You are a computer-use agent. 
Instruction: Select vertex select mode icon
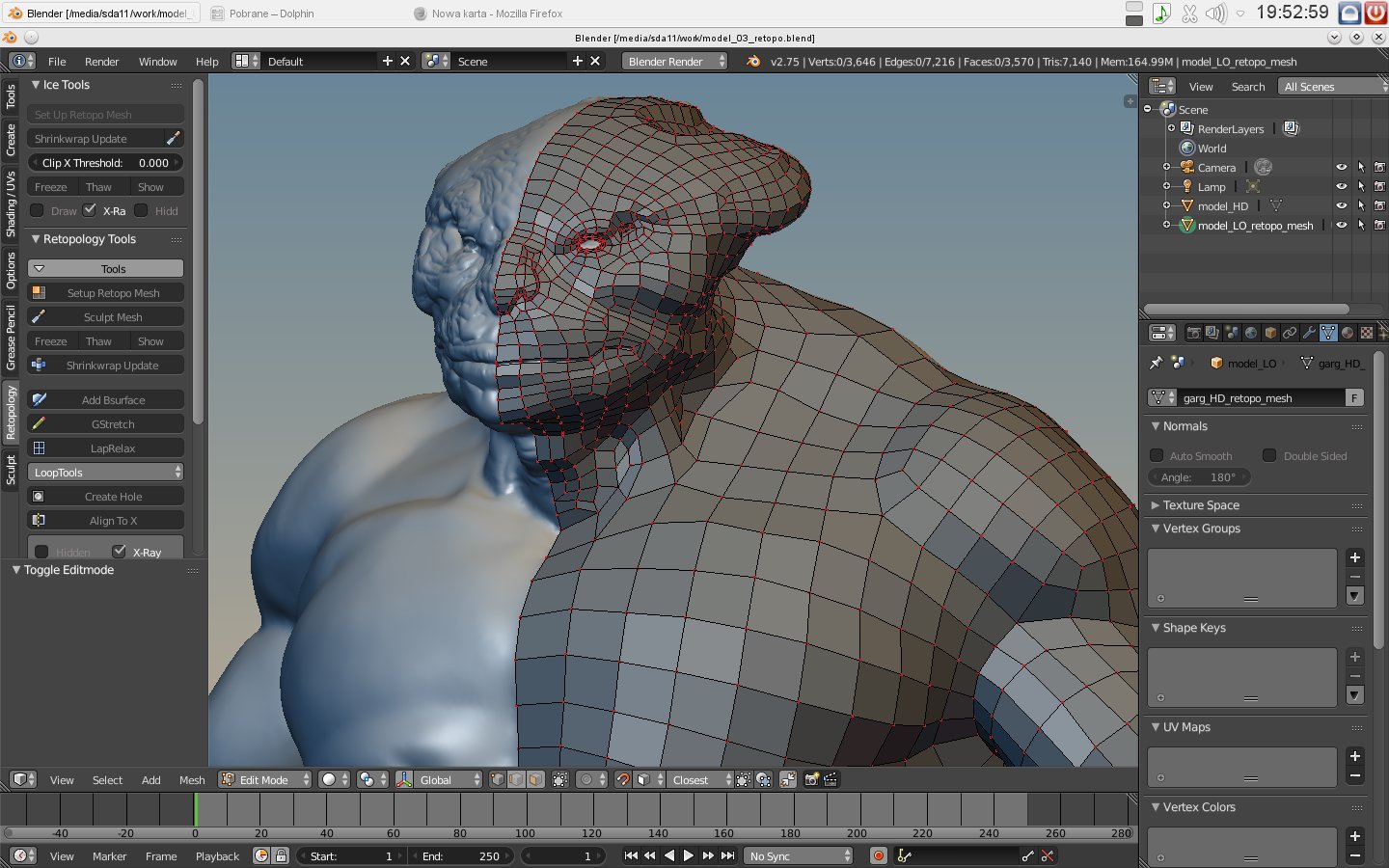tap(498, 779)
